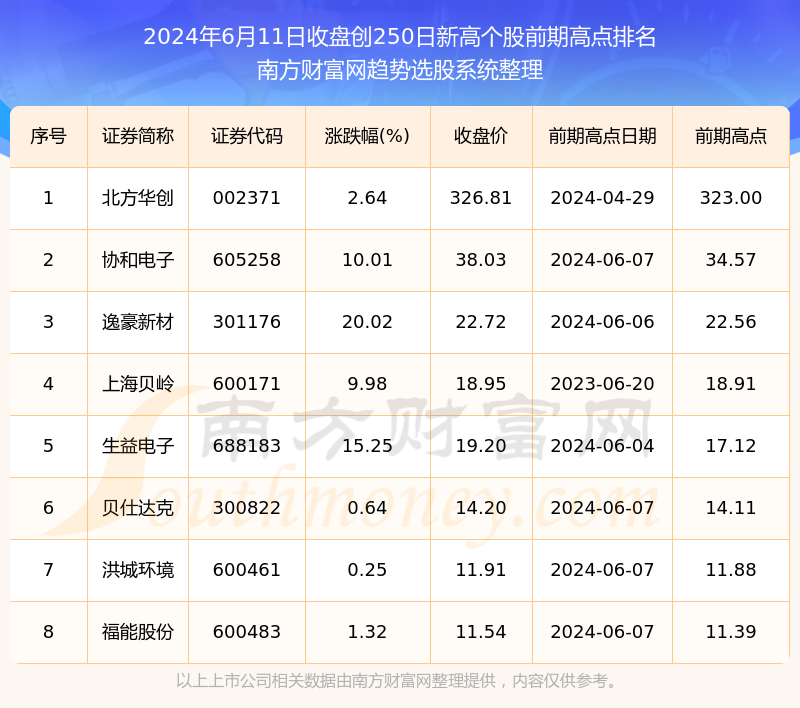Click previous high 14.11
This screenshot has height=708, width=800.
tap(731, 508)
